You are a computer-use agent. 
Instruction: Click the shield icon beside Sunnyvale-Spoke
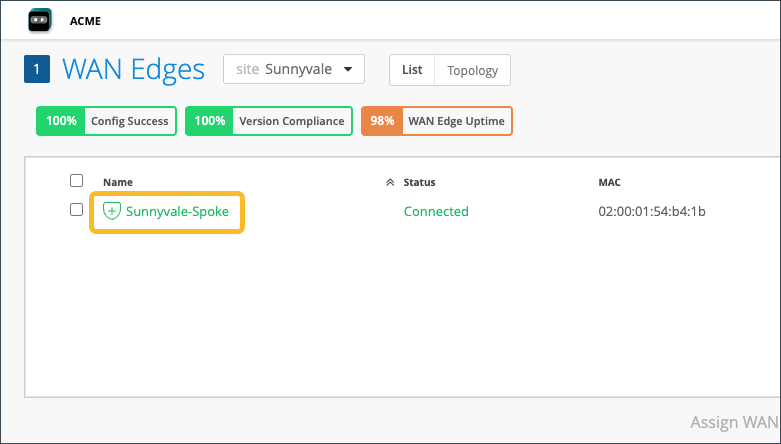tap(112, 211)
